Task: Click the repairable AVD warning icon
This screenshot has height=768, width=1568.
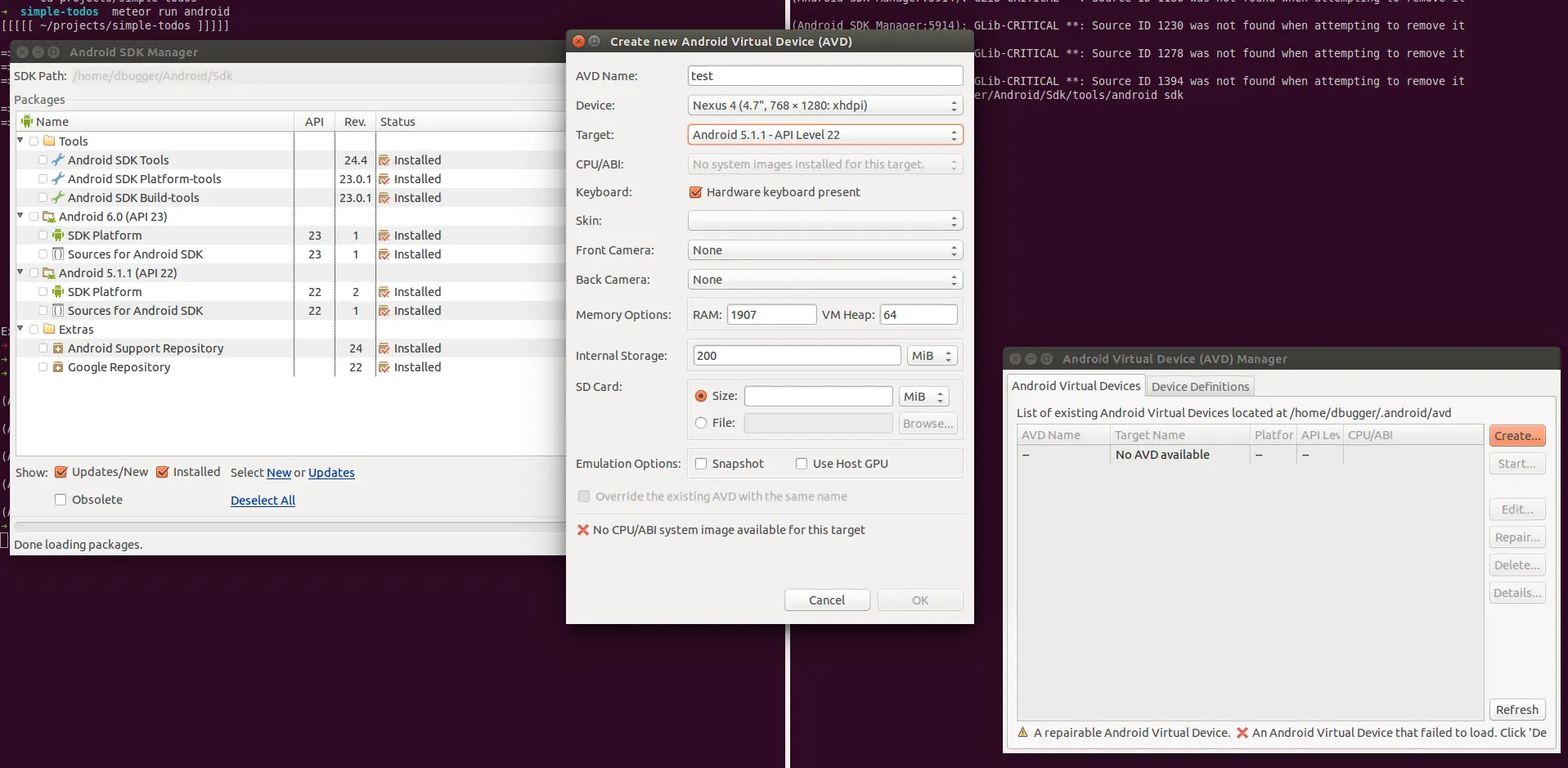Action: click(1022, 733)
